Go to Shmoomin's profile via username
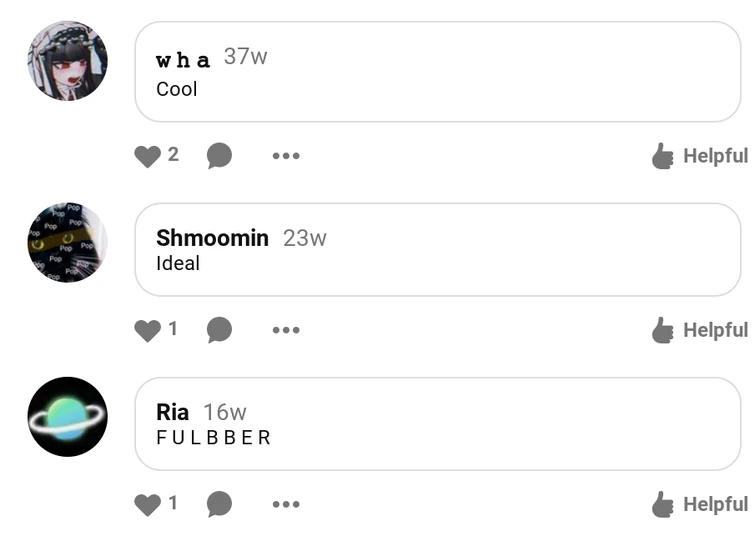The width and height of the screenshot is (755, 541). (x=212, y=238)
